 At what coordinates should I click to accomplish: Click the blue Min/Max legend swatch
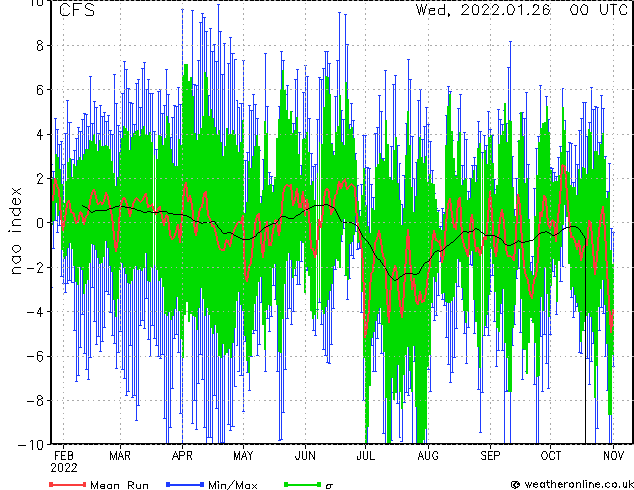point(185,484)
